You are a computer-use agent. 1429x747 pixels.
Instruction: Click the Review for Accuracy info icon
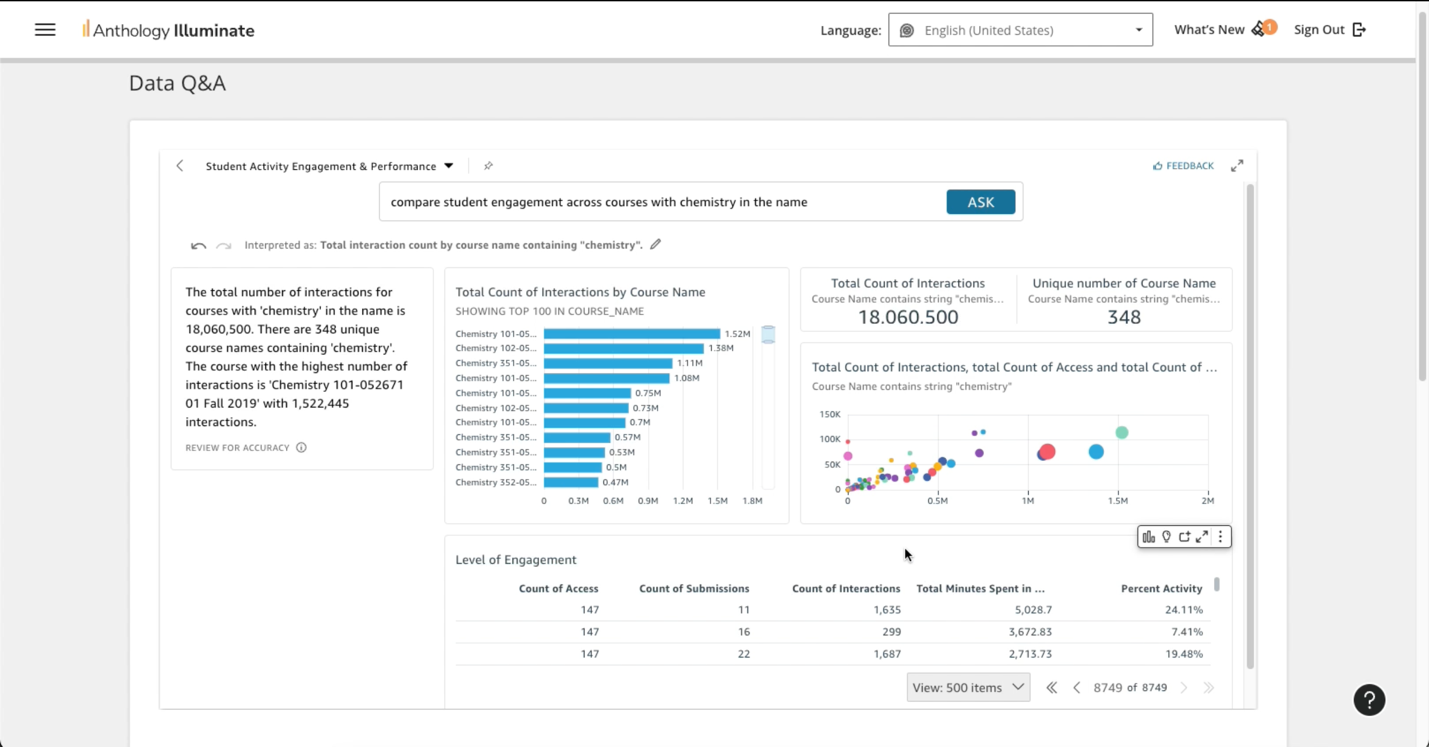coord(301,448)
